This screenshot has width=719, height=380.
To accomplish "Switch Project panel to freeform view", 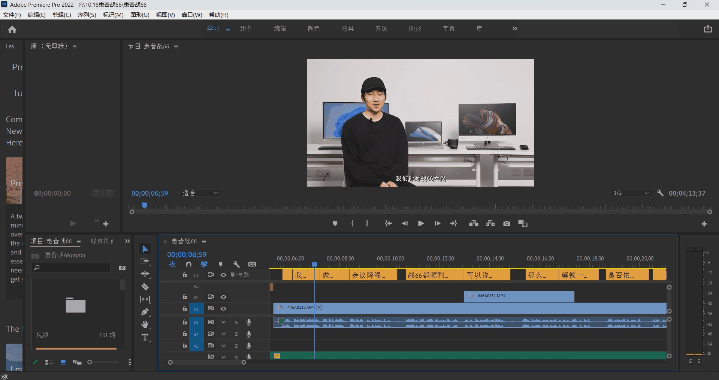I will point(77,362).
